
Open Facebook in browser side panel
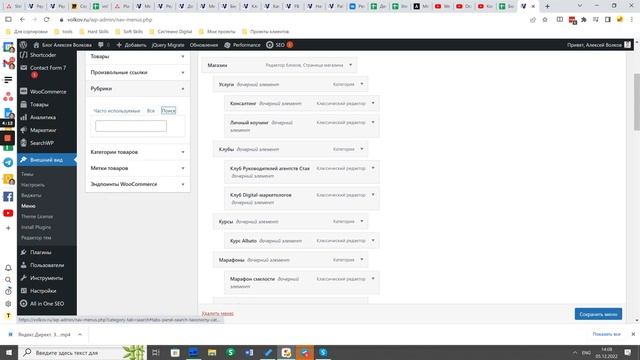click(8, 197)
